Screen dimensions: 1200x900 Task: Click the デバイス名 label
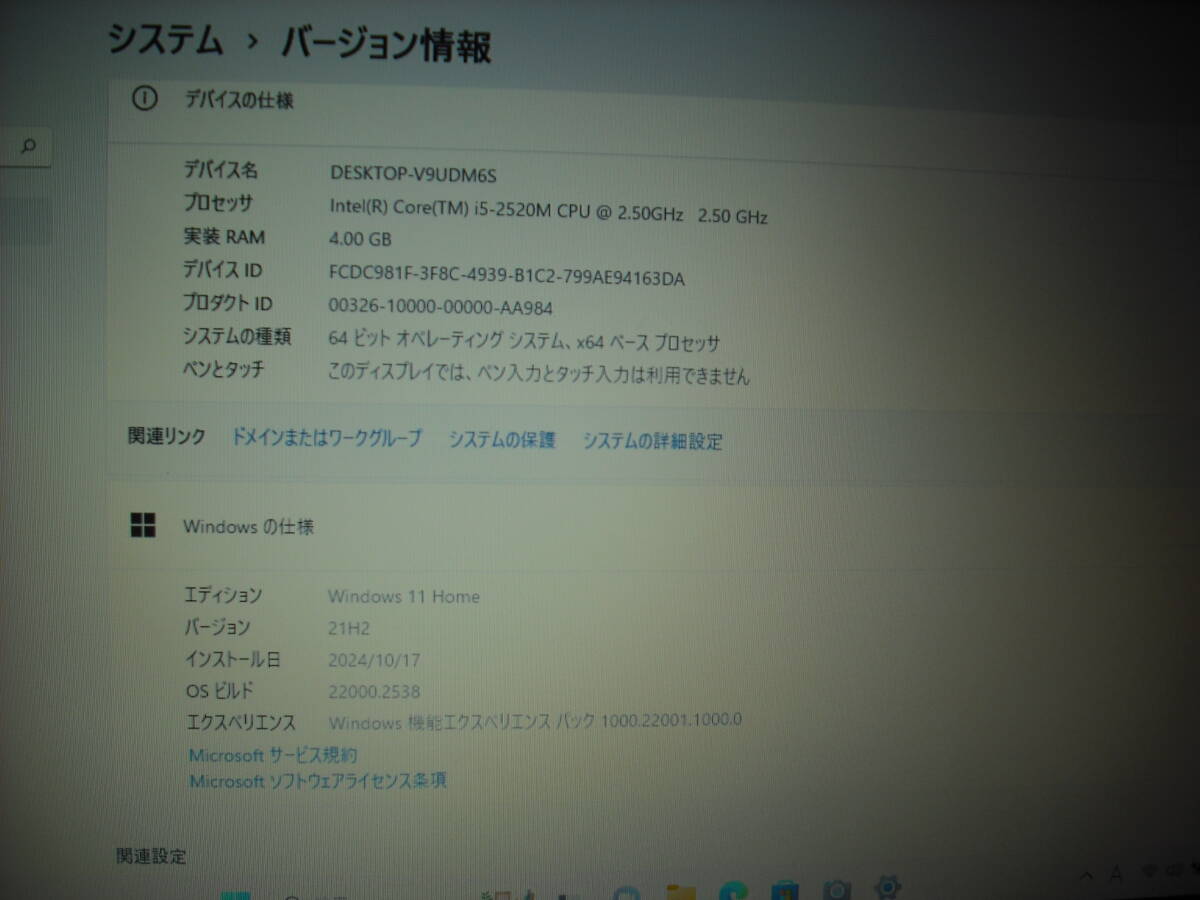(x=220, y=169)
